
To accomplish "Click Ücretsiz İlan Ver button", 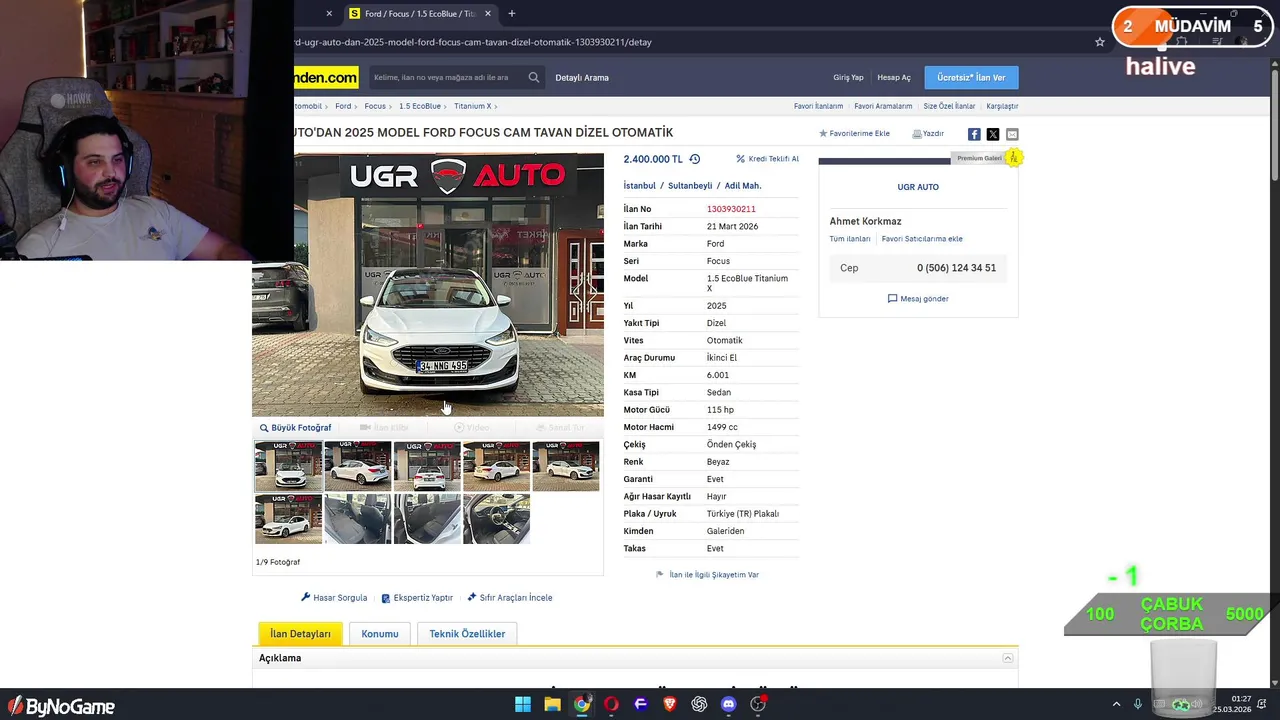I will point(971,77).
